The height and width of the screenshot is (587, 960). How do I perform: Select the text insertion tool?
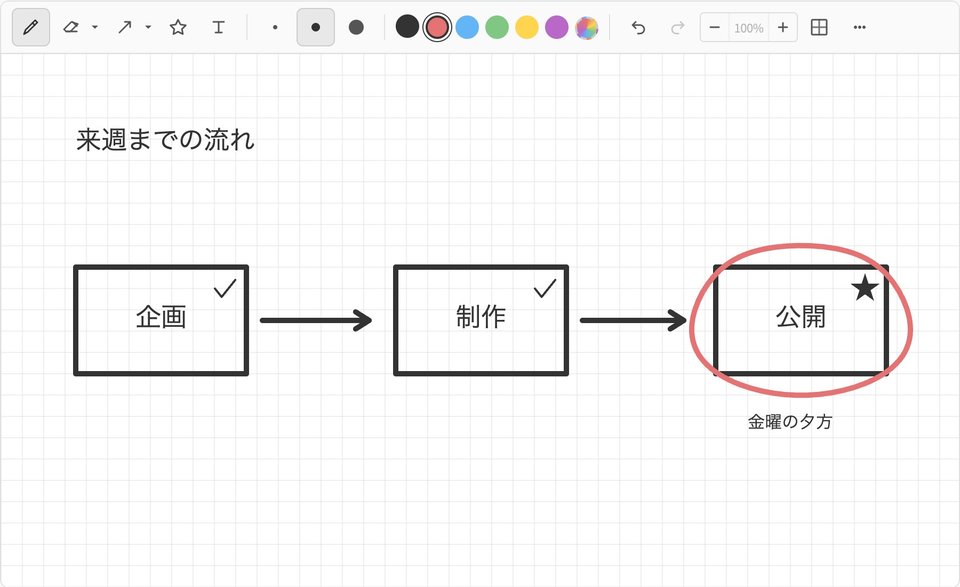tap(219, 28)
